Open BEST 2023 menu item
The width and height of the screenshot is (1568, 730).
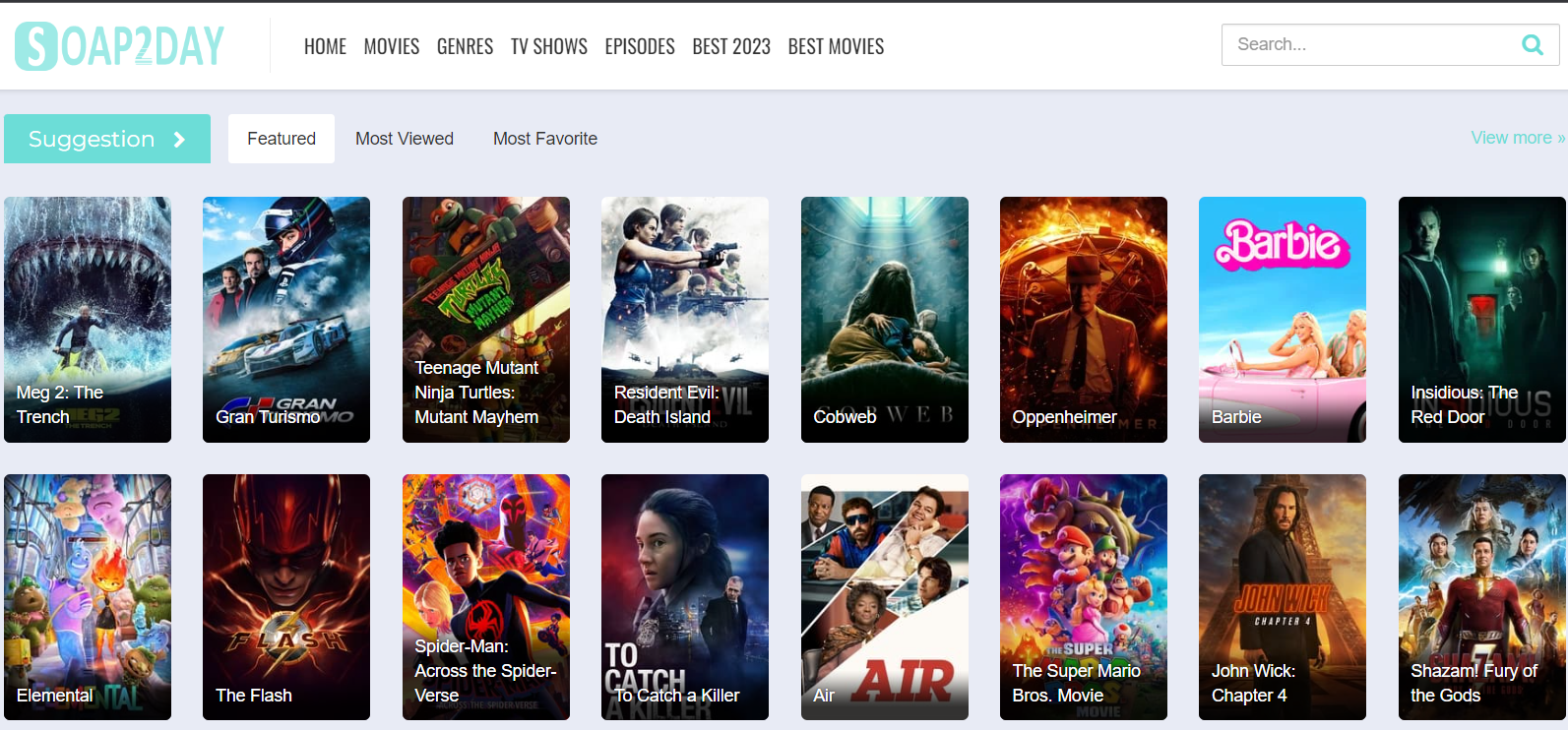point(731,46)
